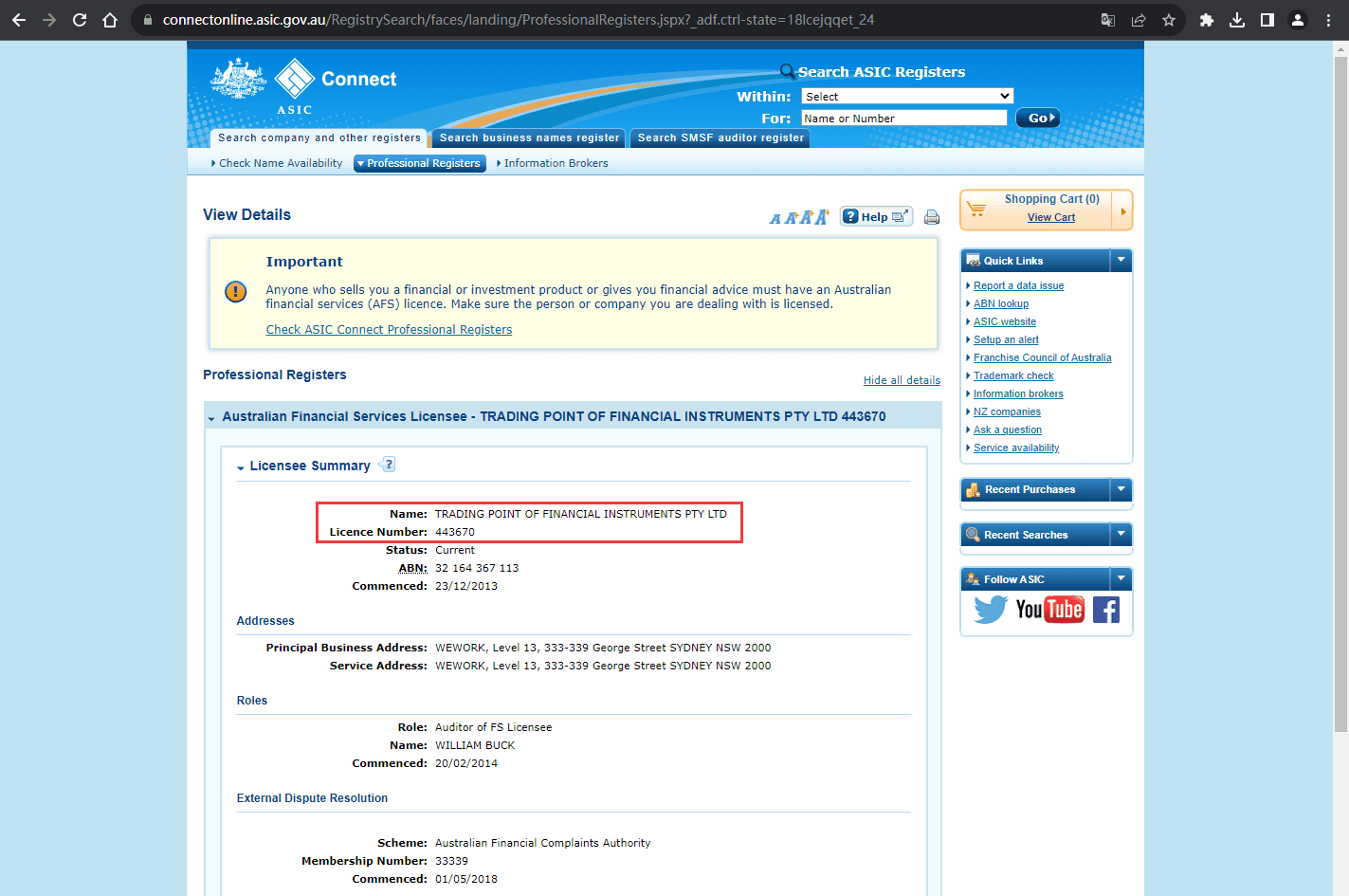The width and height of the screenshot is (1349, 896).
Task: Open Report a data issue link
Action: click(1018, 285)
